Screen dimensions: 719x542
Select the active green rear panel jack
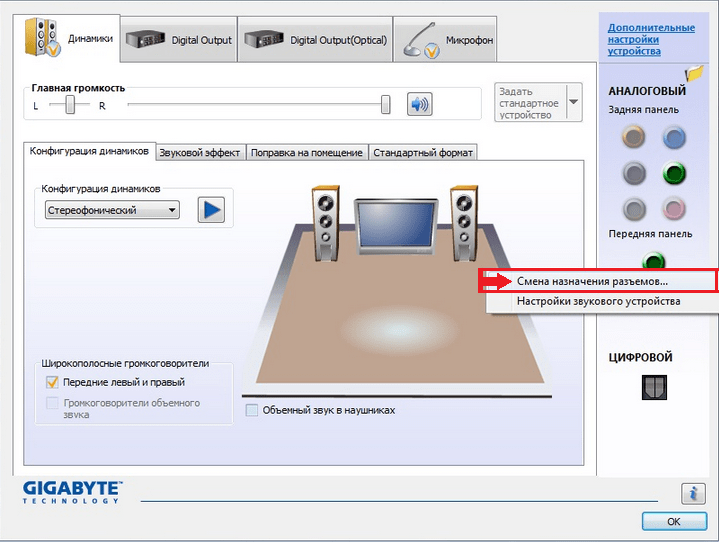[x=674, y=173]
